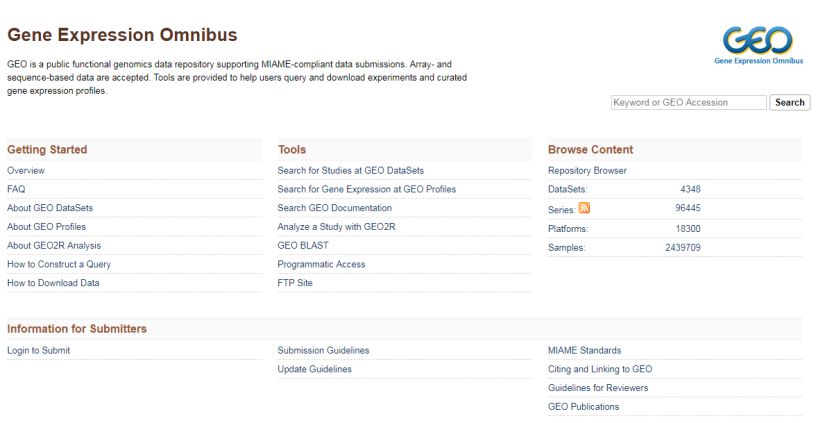
Task: Click the Samples count 2439709
Action: [x=683, y=247]
